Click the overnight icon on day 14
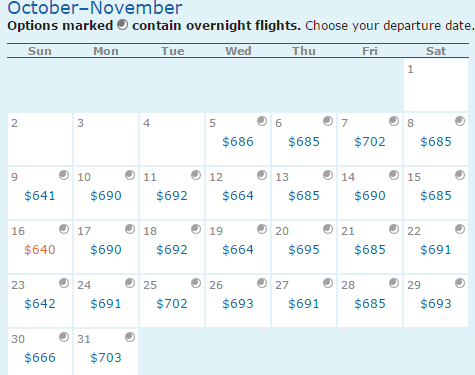Image resolution: width=475 pixels, height=375 pixels. coord(394,175)
